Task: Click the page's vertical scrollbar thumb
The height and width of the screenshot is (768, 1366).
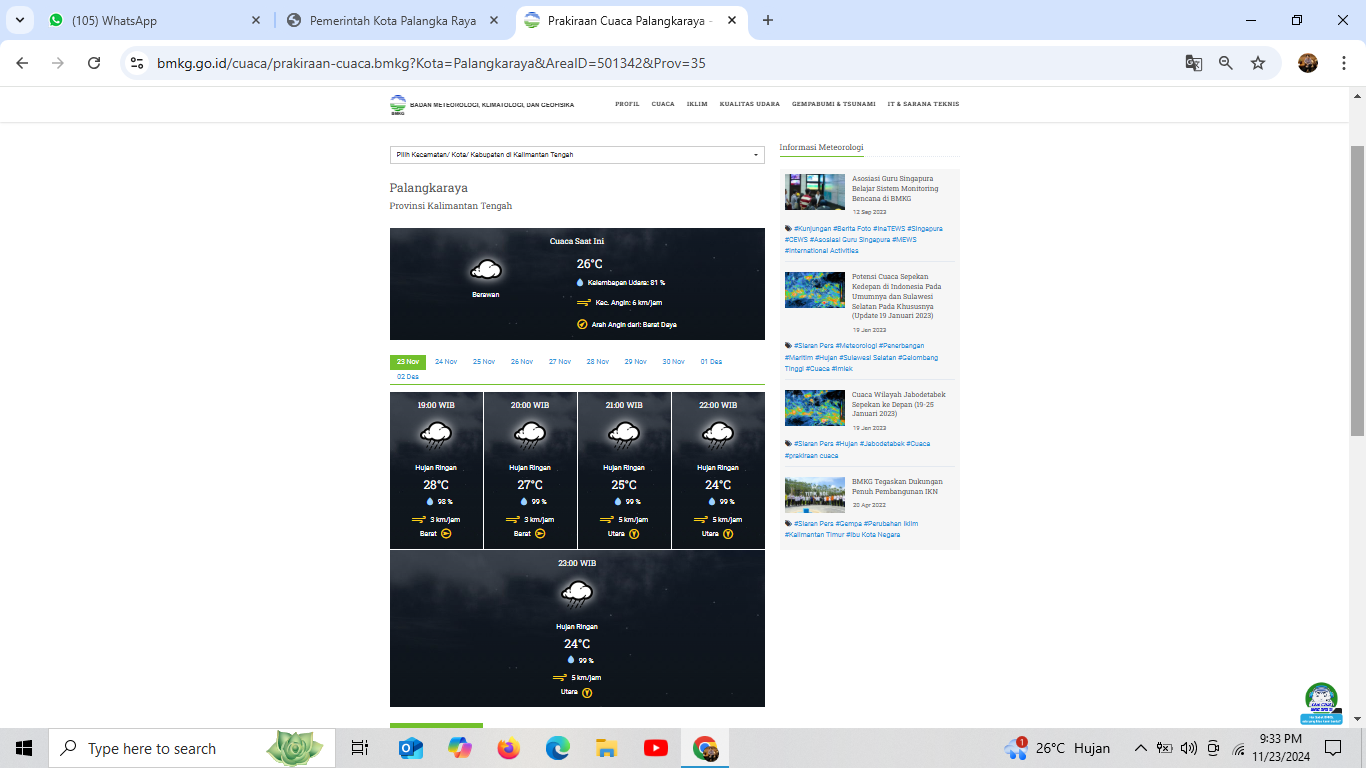Action: pos(1357,290)
